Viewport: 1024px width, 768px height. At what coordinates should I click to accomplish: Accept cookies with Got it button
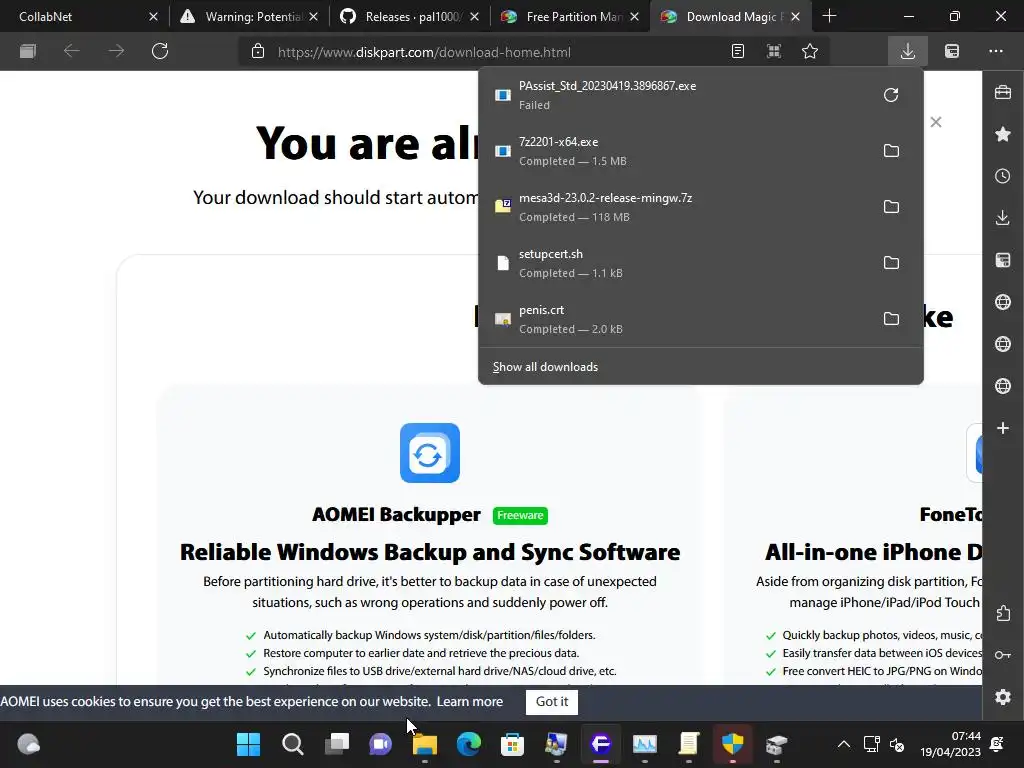(x=552, y=702)
